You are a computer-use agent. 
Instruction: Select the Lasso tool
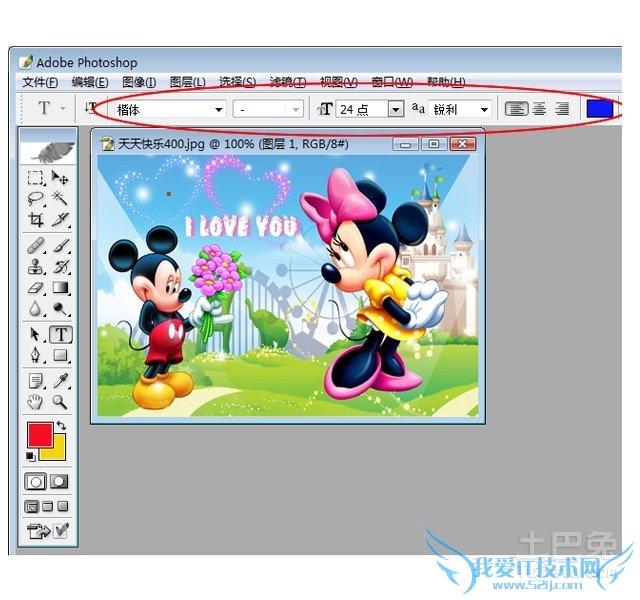(x=35, y=199)
